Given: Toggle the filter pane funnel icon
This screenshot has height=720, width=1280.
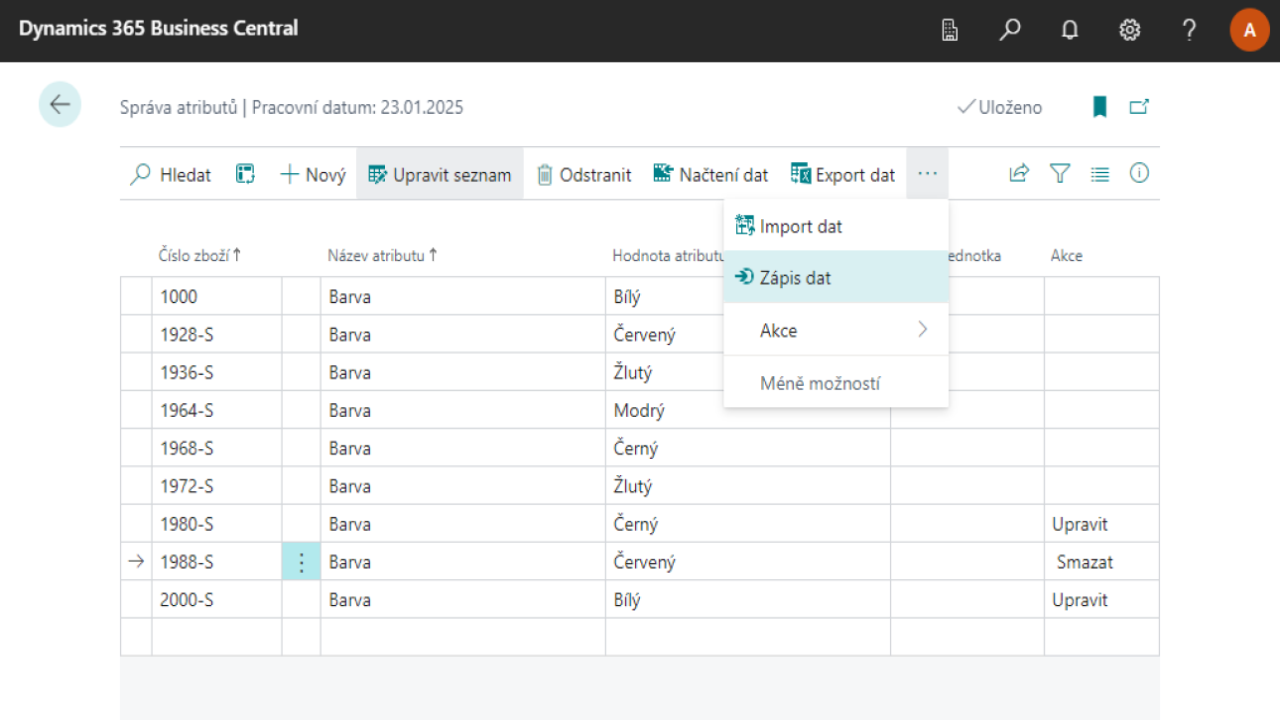Looking at the screenshot, I should (1060, 174).
